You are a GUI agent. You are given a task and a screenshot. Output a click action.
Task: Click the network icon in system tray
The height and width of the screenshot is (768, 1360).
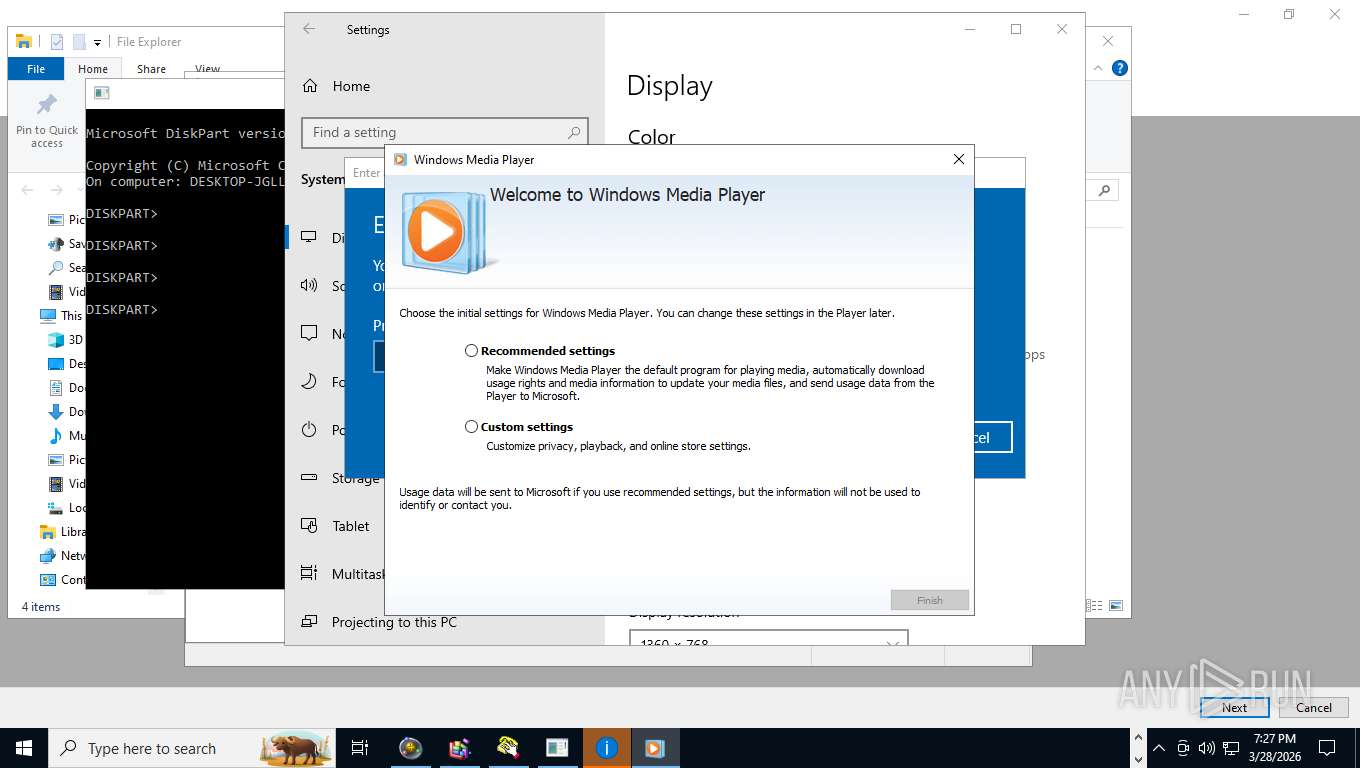click(x=1231, y=748)
